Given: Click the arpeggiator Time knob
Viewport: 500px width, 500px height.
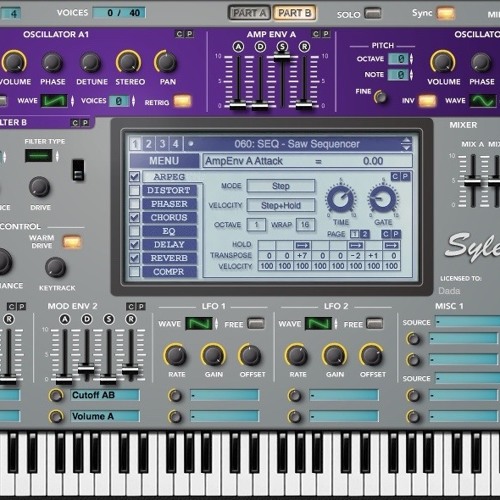Looking at the screenshot, I should (x=341, y=199).
